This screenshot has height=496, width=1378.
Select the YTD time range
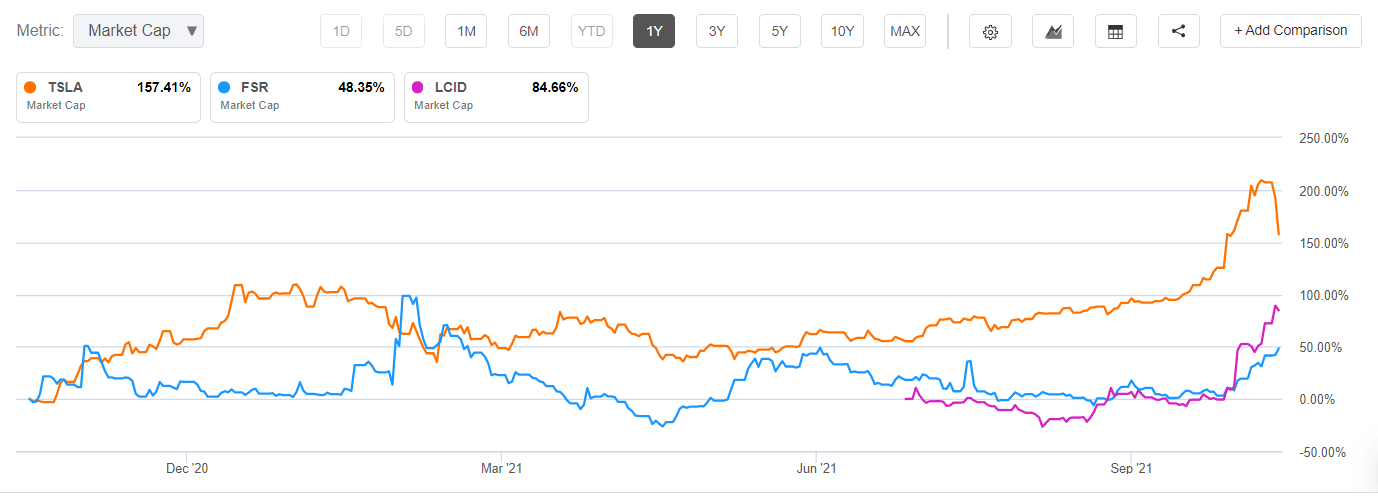592,31
